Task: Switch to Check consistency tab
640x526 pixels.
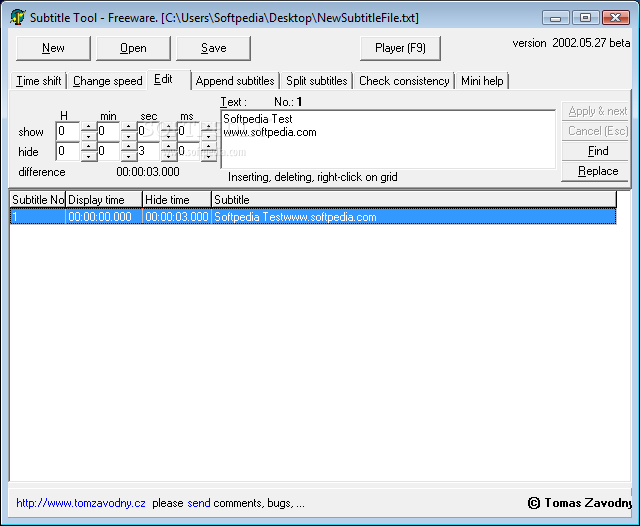Action: click(404, 81)
